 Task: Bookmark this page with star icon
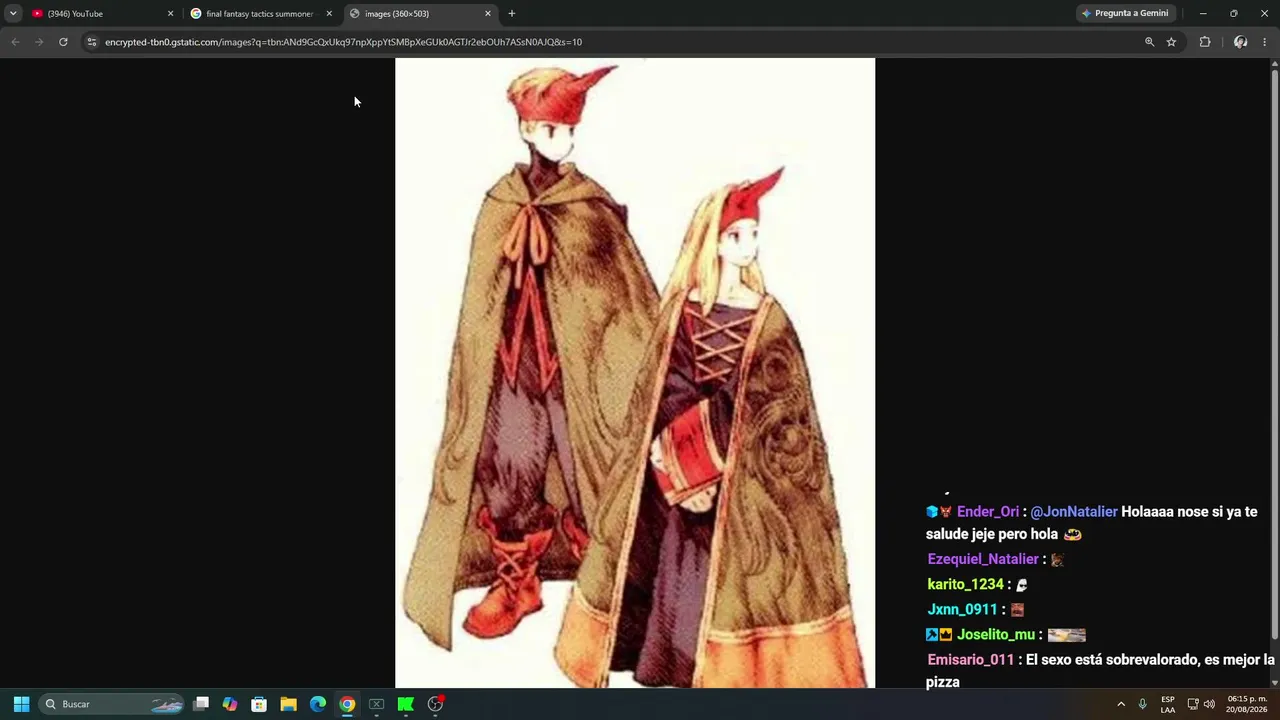[x=1171, y=42]
